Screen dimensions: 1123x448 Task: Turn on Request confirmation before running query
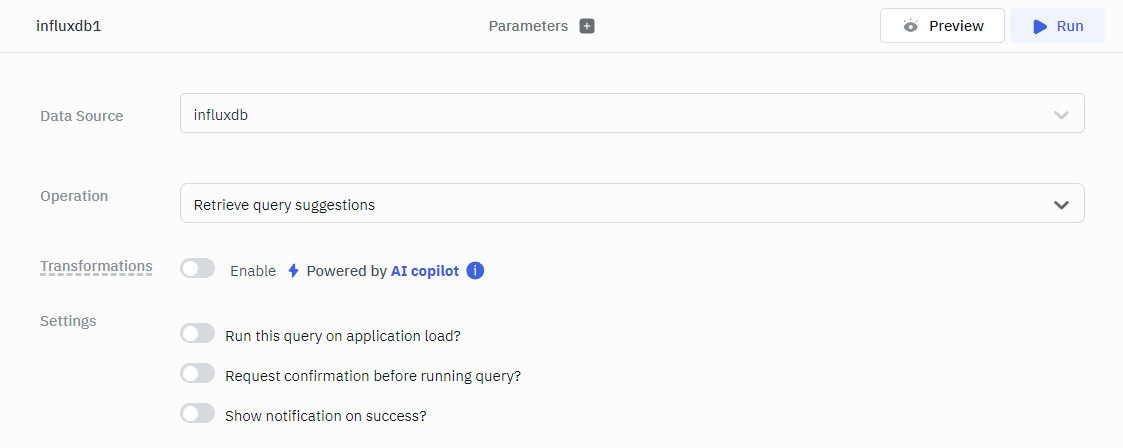click(198, 374)
